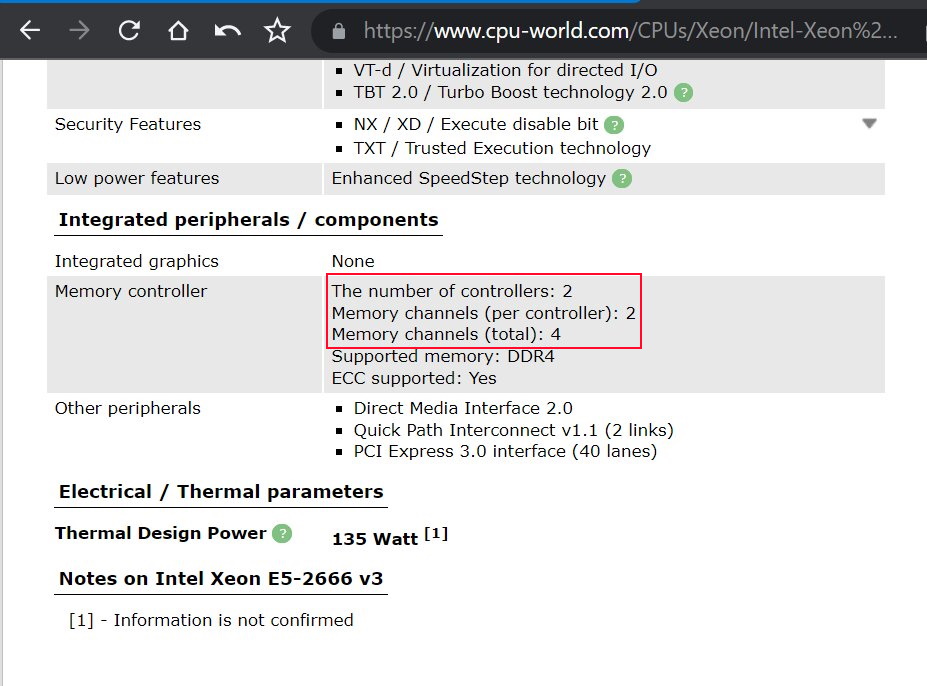Click 'Memory channels (total): 4' text
This screenshot has height=686, width=927.
point(446,334)
